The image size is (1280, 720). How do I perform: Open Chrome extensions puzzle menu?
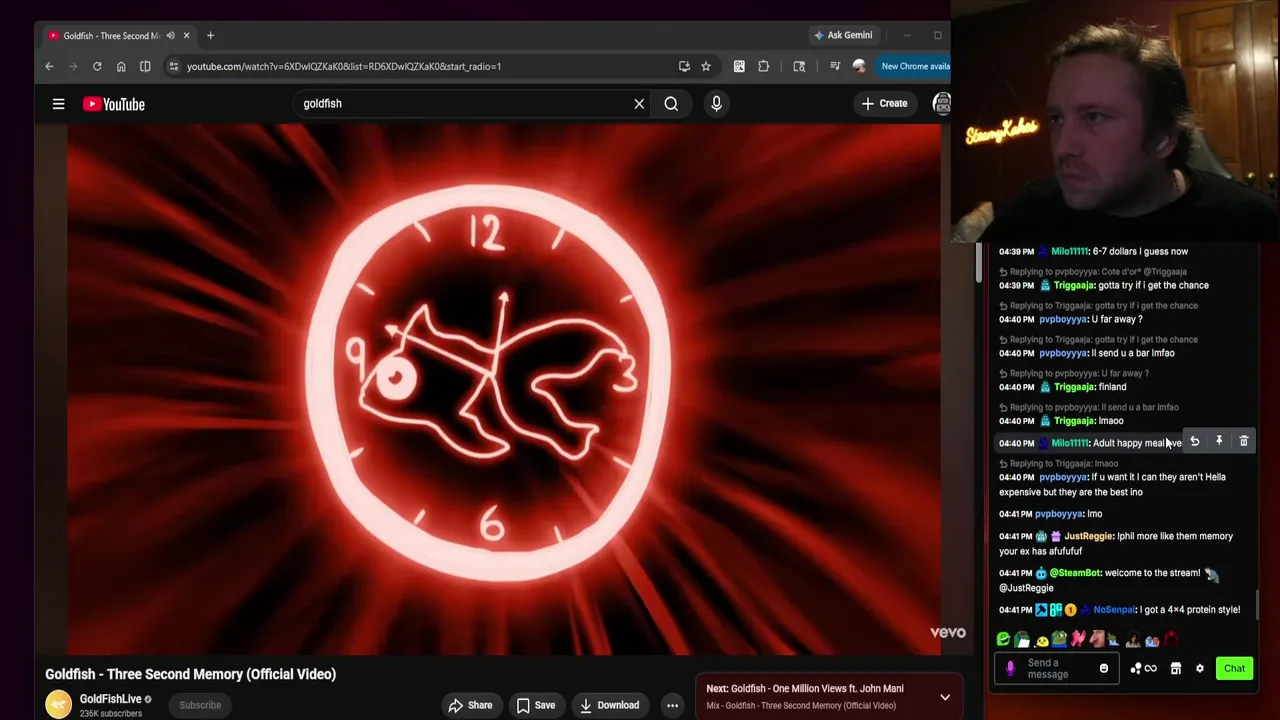pos(764,66)
